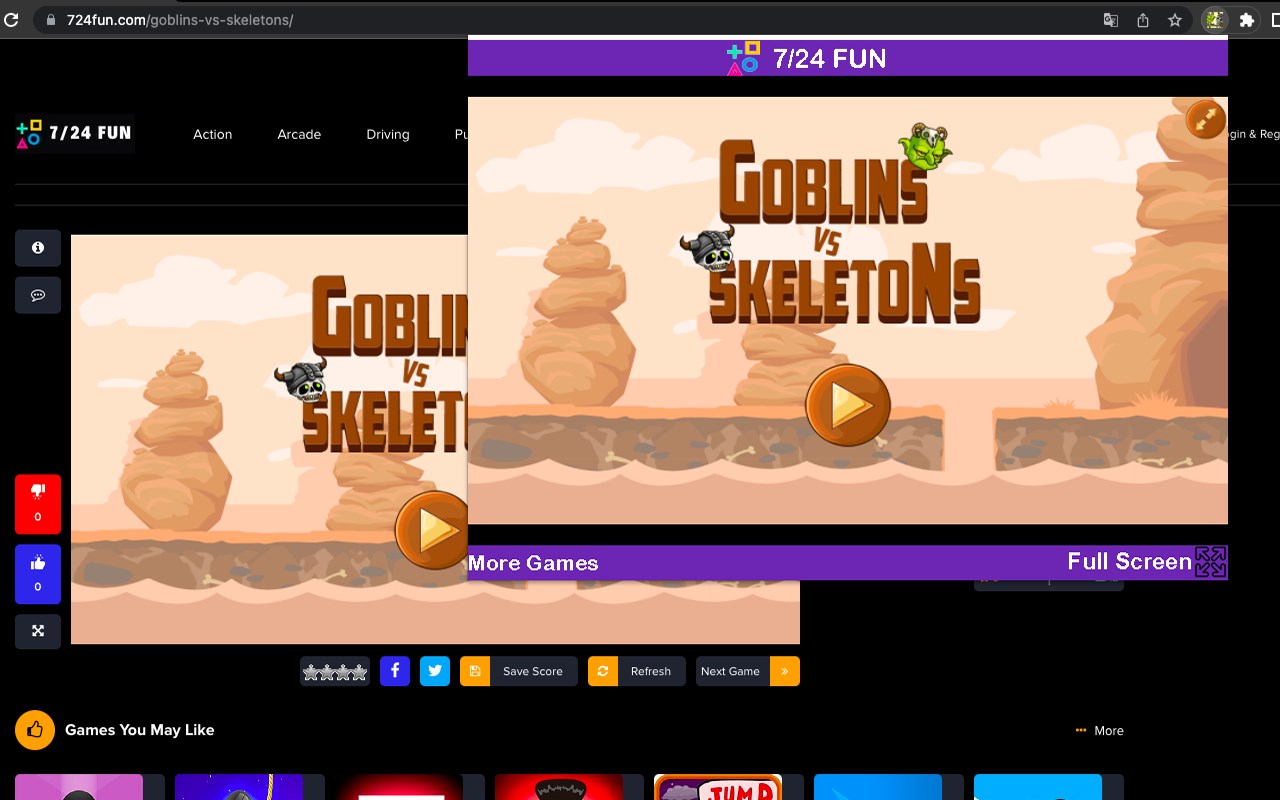Expand the Next Game chevron arrow
Image resolution: width=1280 pixels, height=800 pixels.
(x=782, y=671)
